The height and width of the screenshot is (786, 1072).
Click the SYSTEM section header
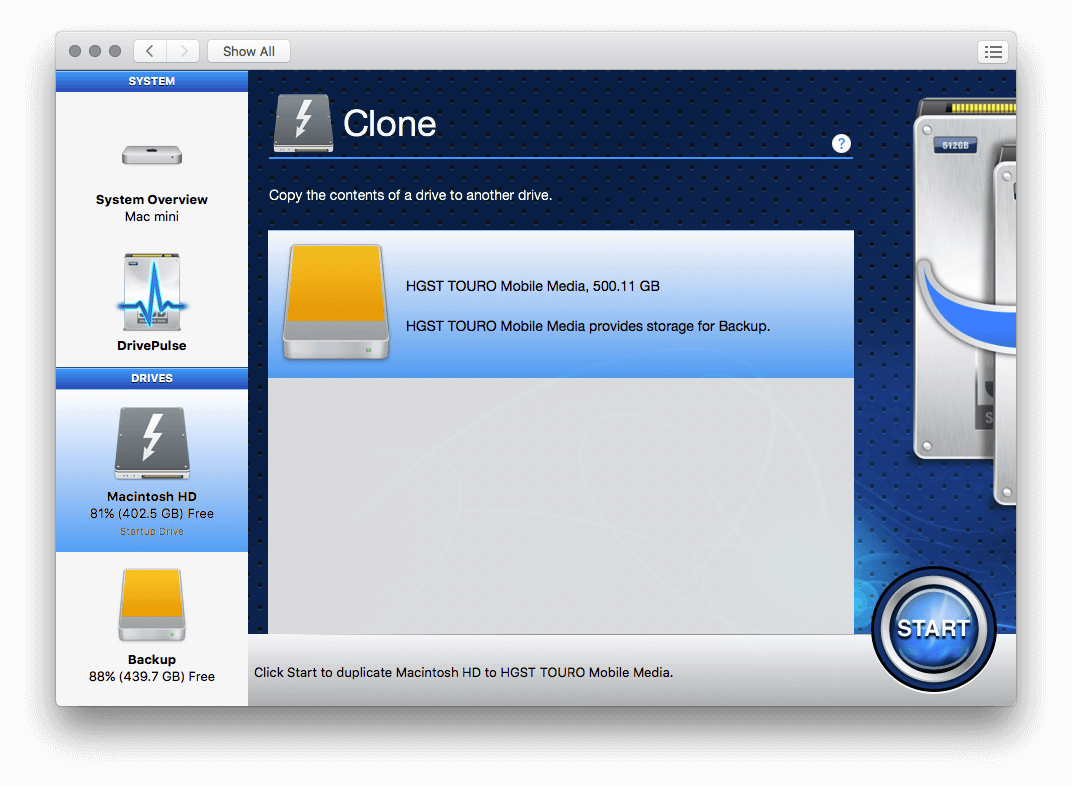tap(151, 81)
